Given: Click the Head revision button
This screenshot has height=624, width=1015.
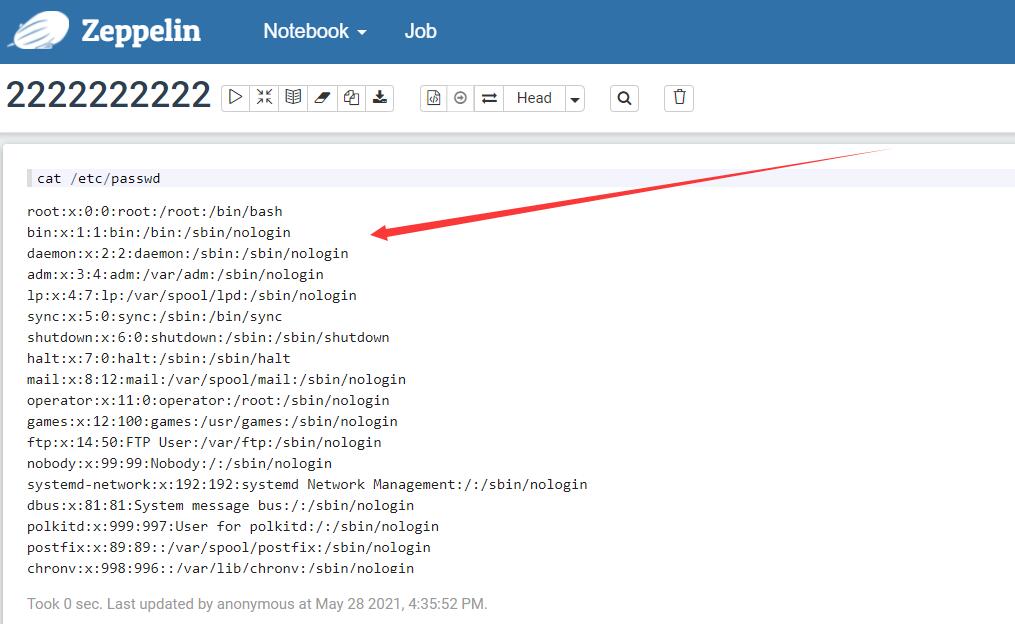Looking at the screenshot, I should click(x=534, y=98).
